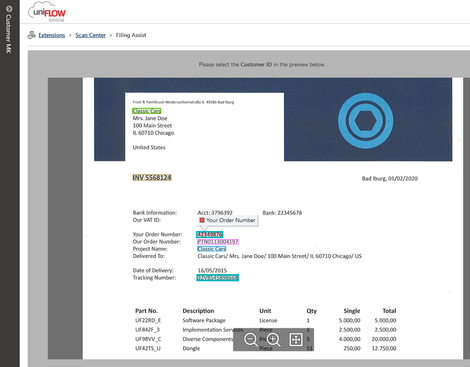Image resolution: width=470 pixels, height=367 pixels.
Task: Open the Extensions breadcrumb link
Action: tap(52, 35)
